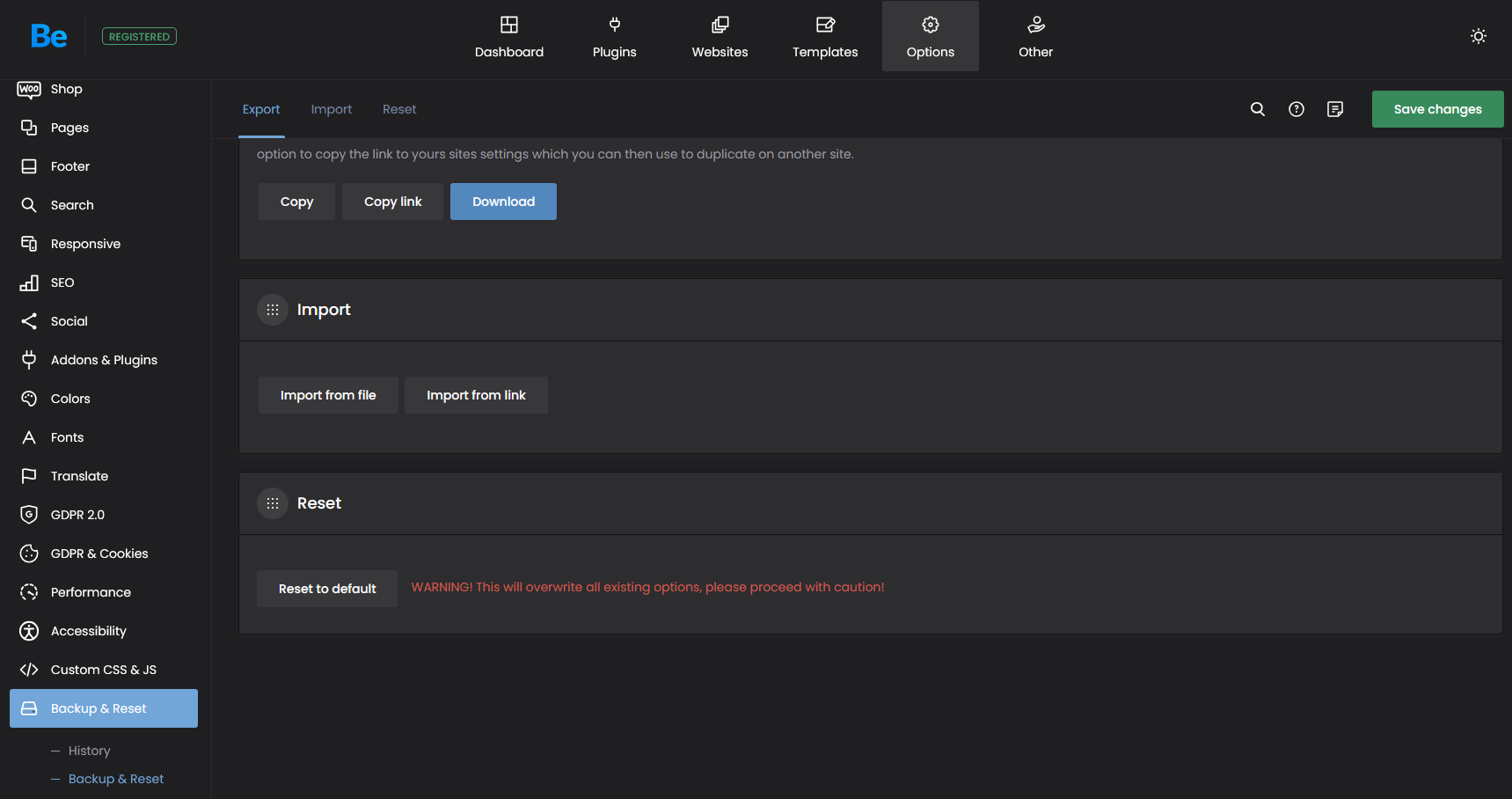Open the Dashboard tab
This screenshot has width=1512, height=799.
tap(509, 36)
